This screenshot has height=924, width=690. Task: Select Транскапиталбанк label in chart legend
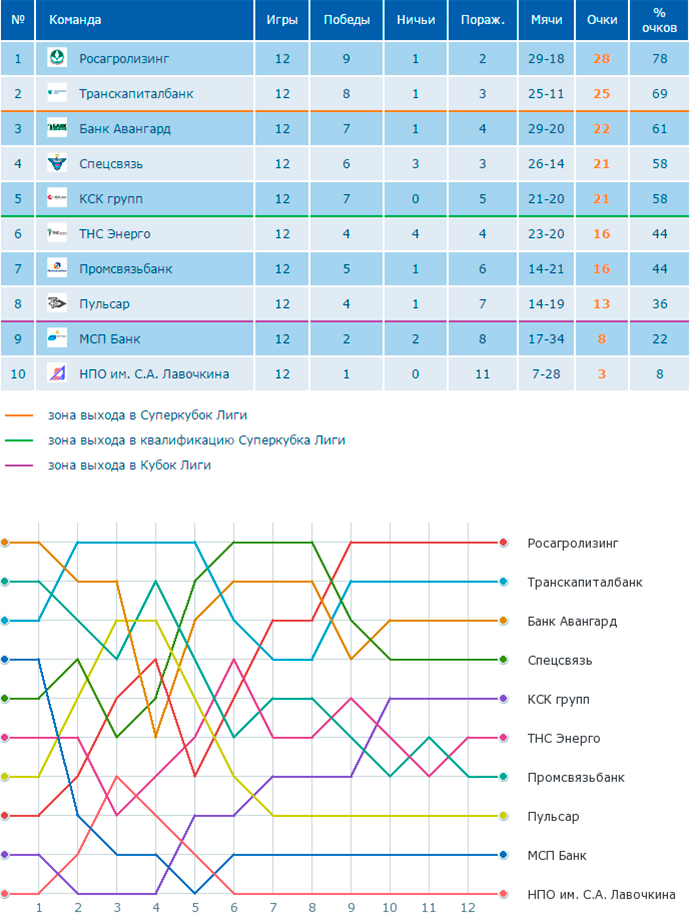coord(585,583)
